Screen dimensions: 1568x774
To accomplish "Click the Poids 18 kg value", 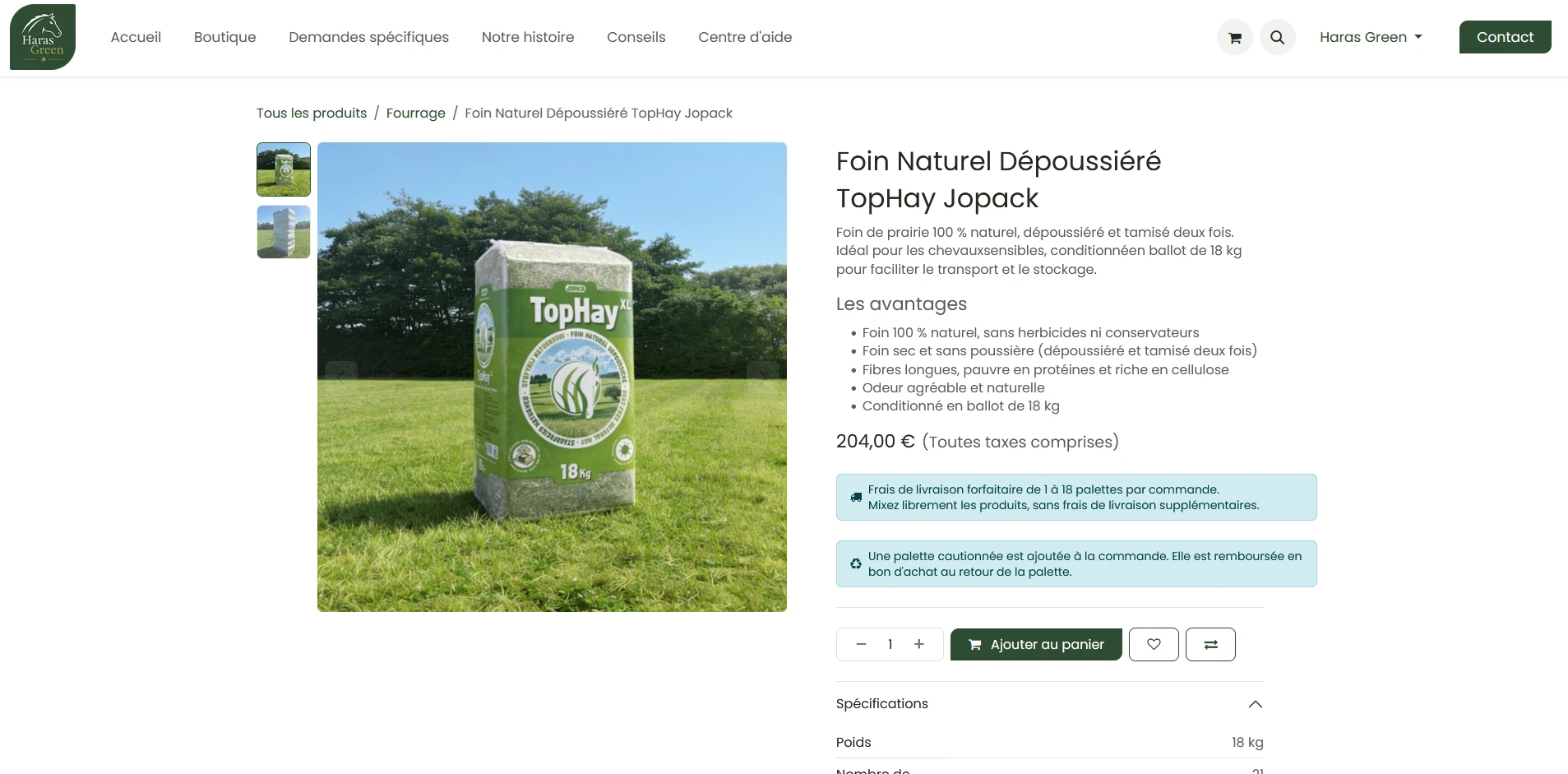I will point(1247,742).
